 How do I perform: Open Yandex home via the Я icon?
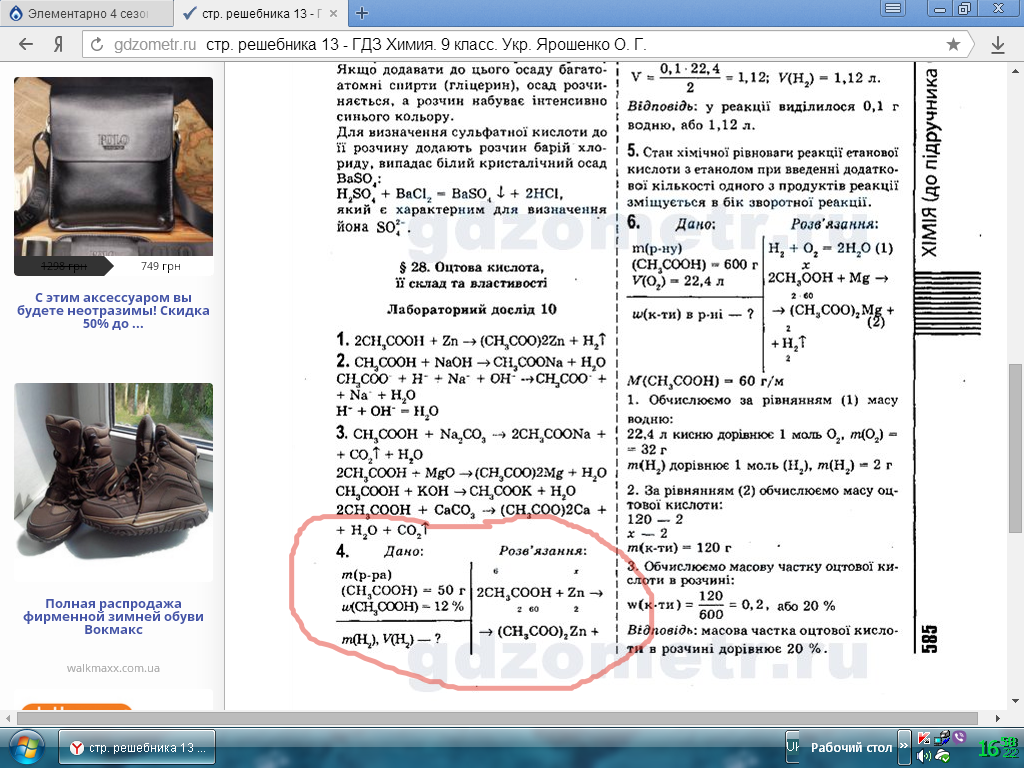59,45
